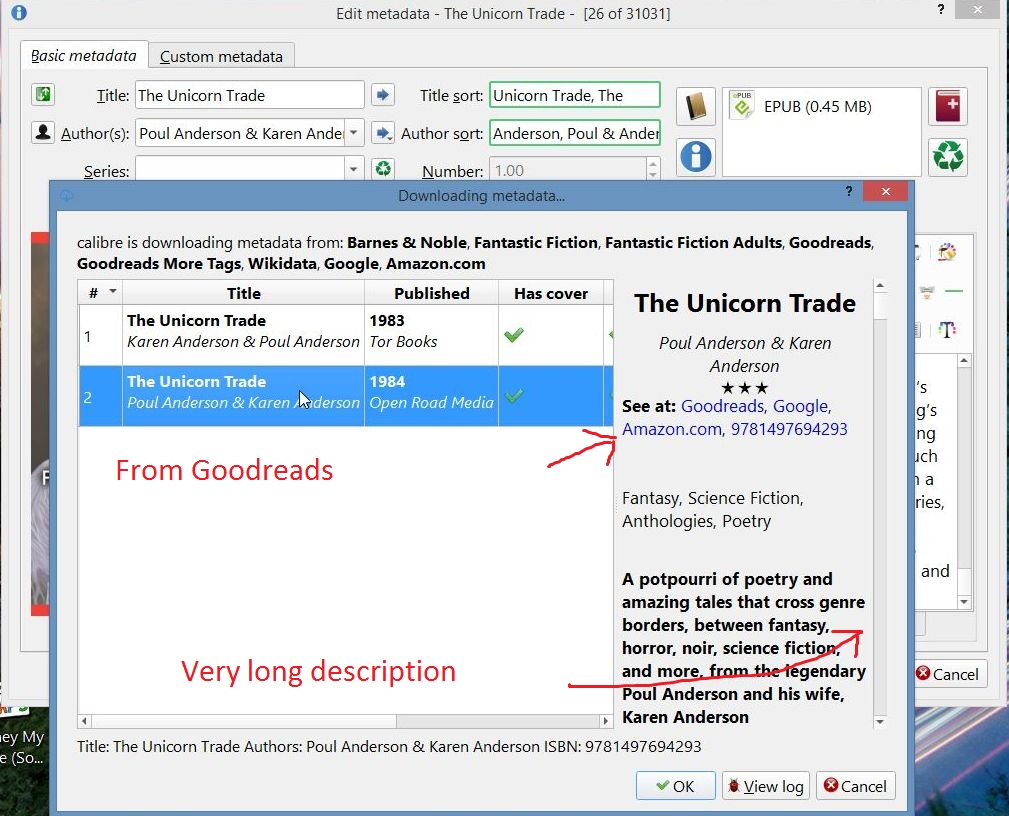
Task: Sort results by Published column header
Action: coord(432,293)
